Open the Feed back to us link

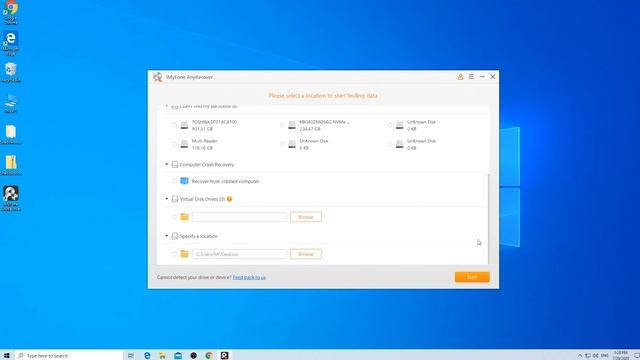pyautogui.click(x=249, y=278)
